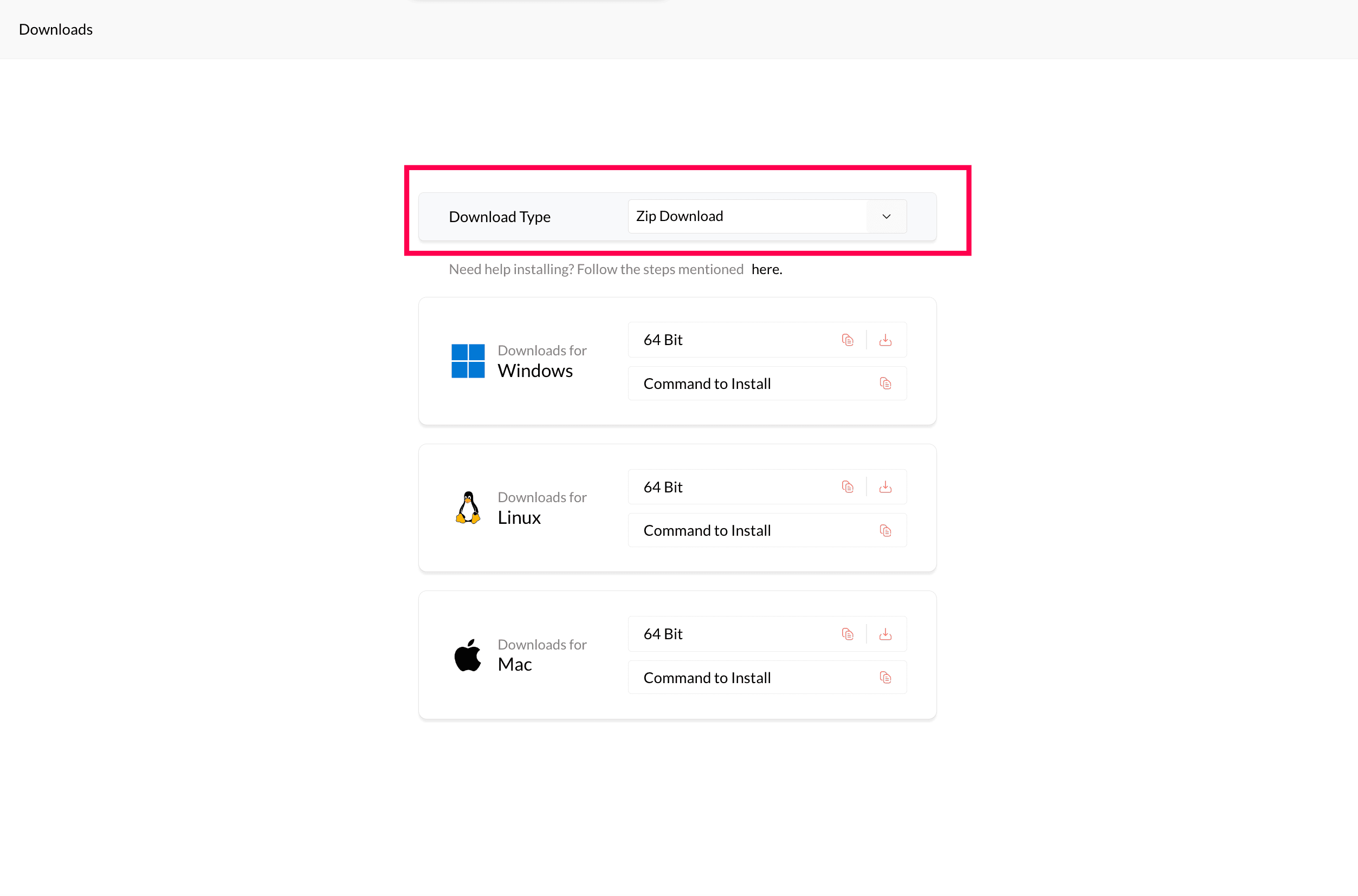Open the Zip Download selection box
The height and width of the screenshot is (896, 1358).
746,217
